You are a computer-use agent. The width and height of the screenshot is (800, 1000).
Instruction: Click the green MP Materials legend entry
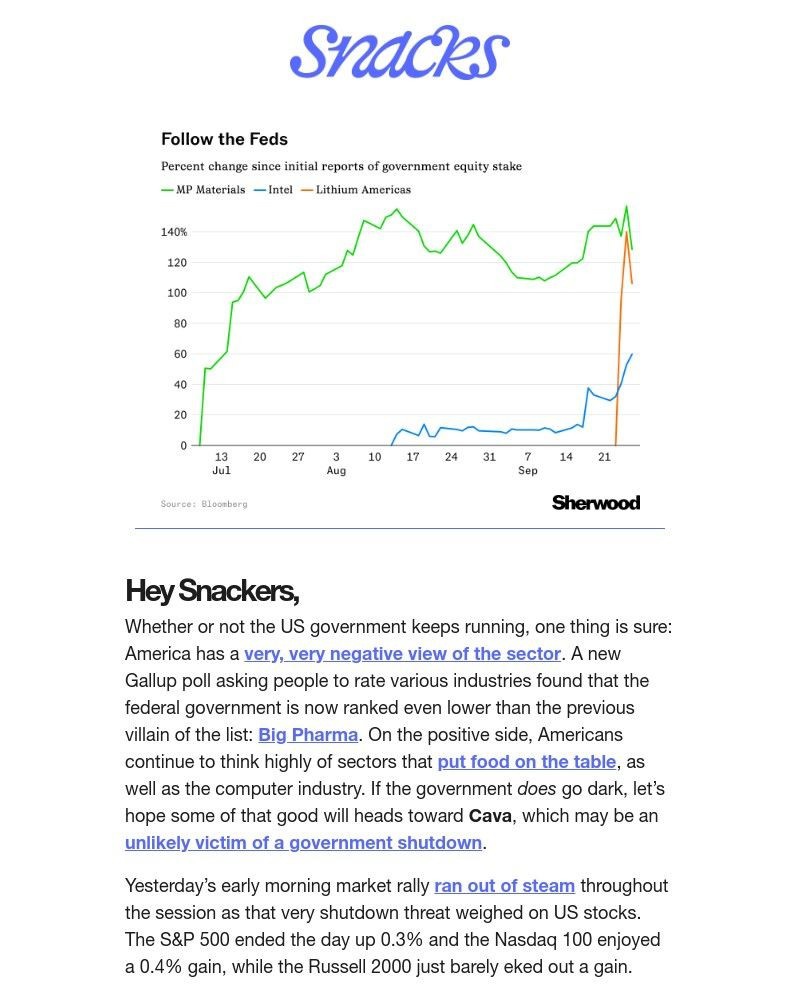pyautogui.click(x=208, y=189)
